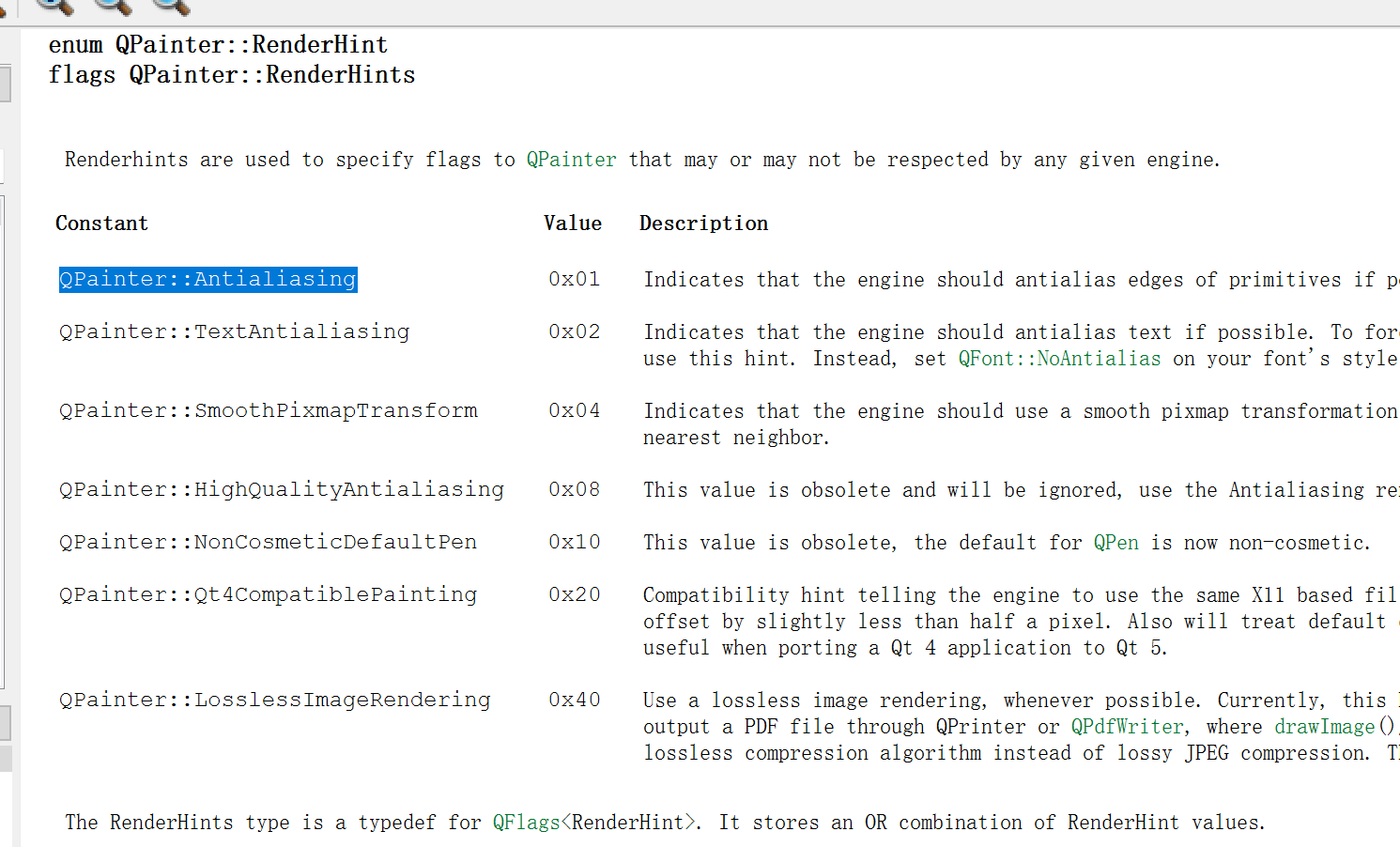The image size is (1400, 847).
Task: Click the Description column header
Action: pos(704,223)
